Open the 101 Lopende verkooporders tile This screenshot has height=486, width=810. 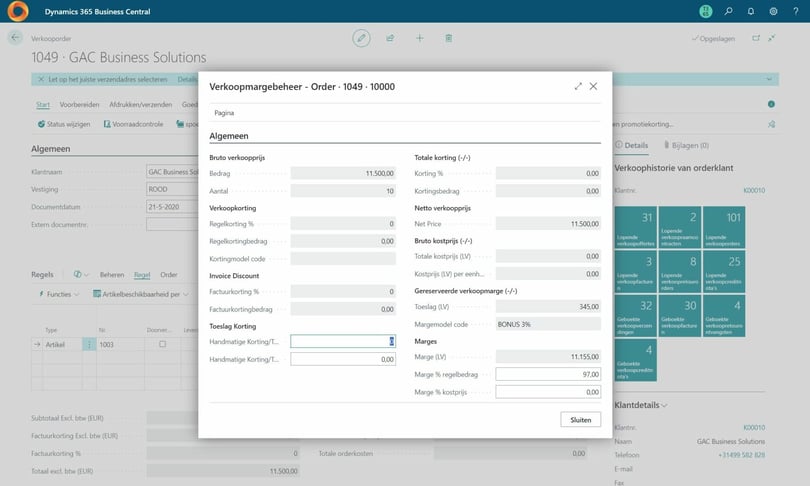pos(724,227)
